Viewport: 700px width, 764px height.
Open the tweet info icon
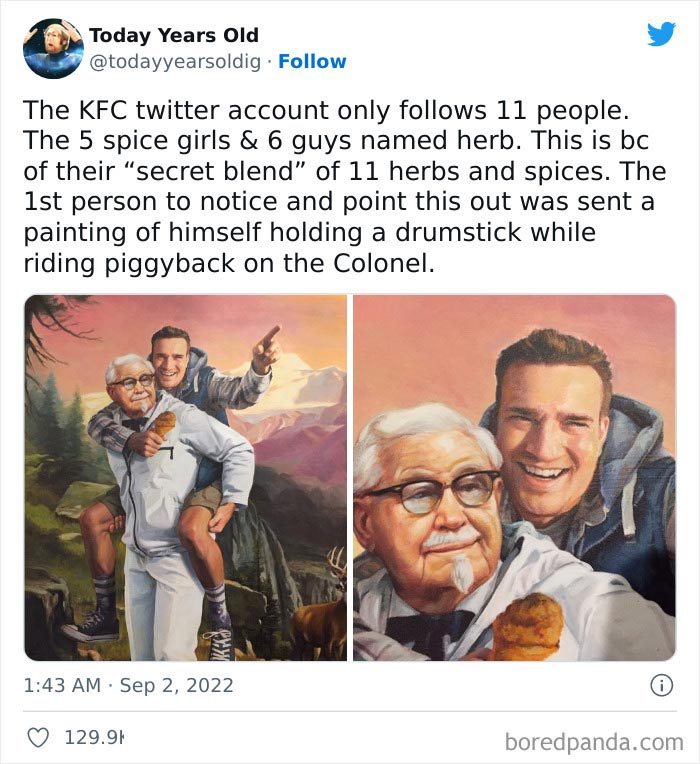[660, 685]
